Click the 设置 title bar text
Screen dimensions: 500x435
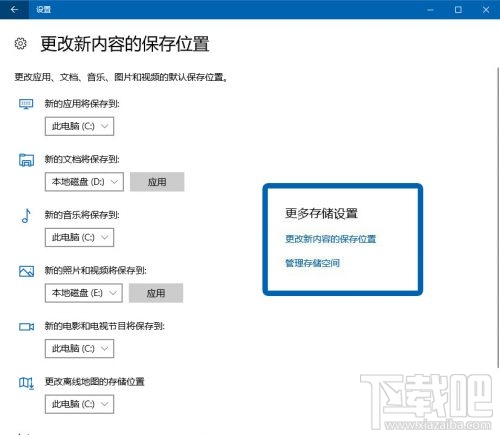[x=43, y=10]
